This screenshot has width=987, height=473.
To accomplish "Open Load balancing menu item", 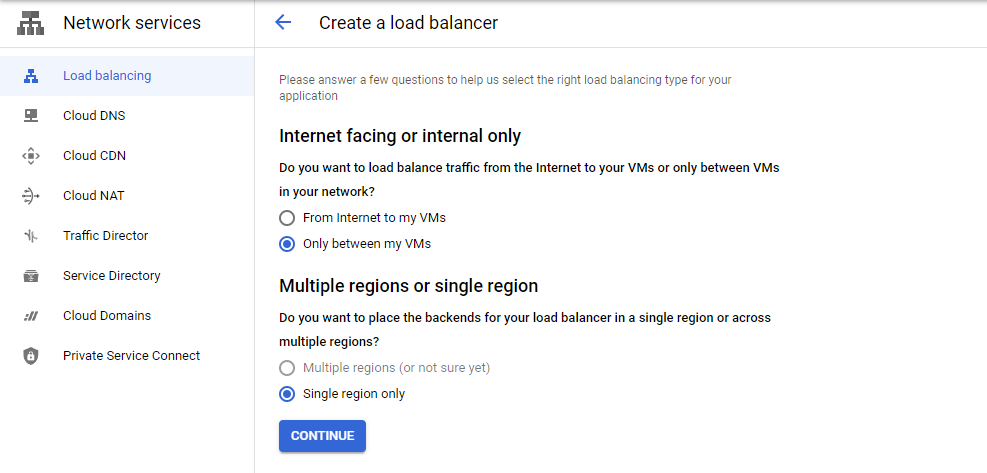I will [x=127, y=76].
